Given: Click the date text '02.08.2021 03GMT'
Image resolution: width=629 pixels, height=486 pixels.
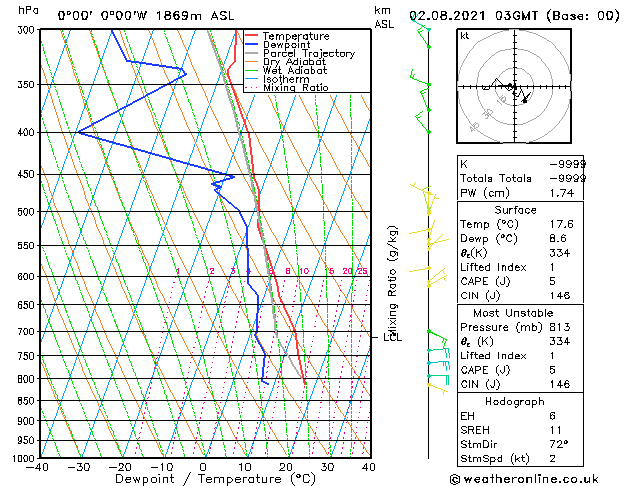Looking at the screenshot, I should point(473,16).
